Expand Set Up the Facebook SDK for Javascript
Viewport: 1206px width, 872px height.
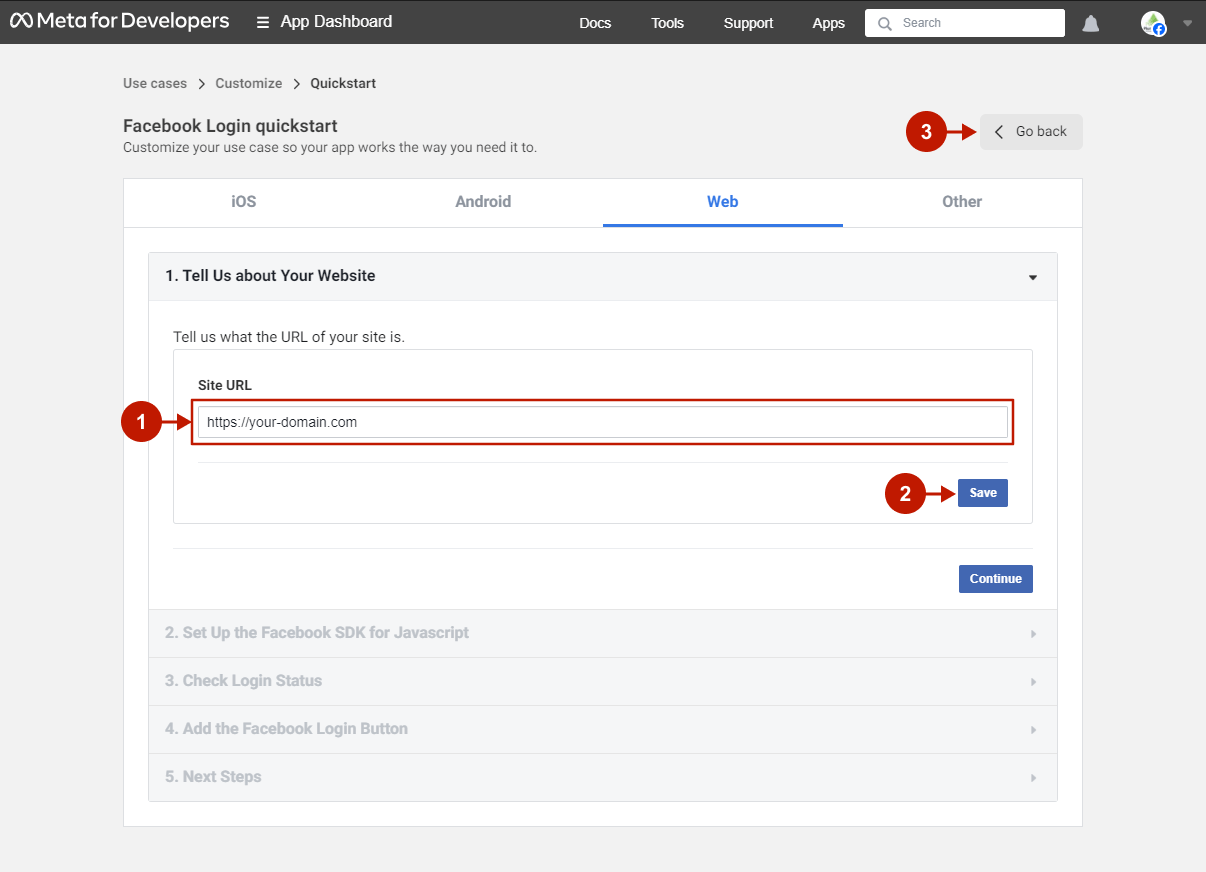pyautogui.click(x=603, y=633)
